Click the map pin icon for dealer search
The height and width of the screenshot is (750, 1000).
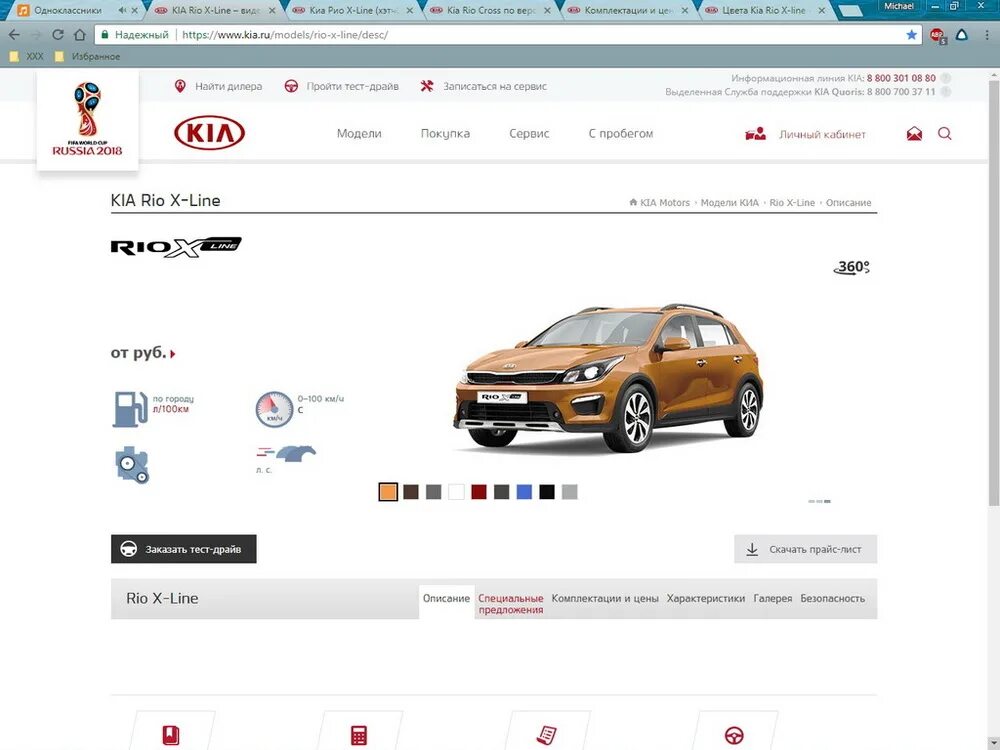point(180,86)
